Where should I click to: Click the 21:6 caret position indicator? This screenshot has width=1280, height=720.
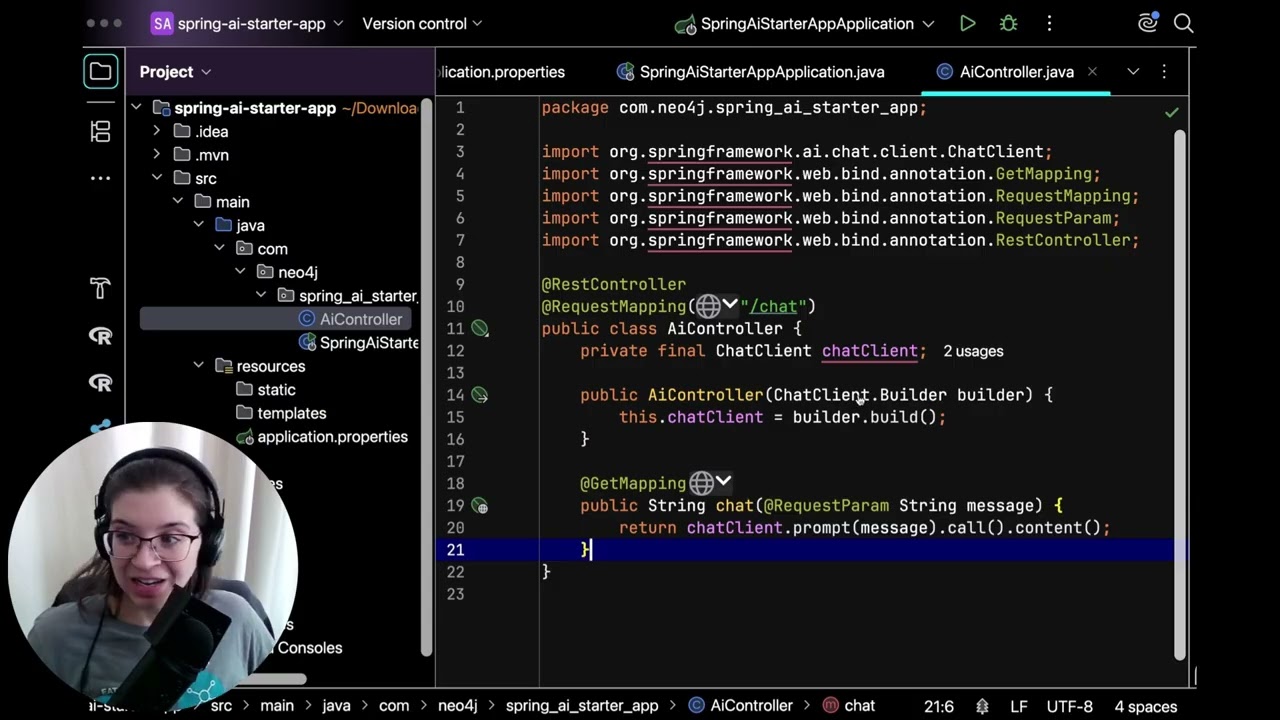point(938,706)
